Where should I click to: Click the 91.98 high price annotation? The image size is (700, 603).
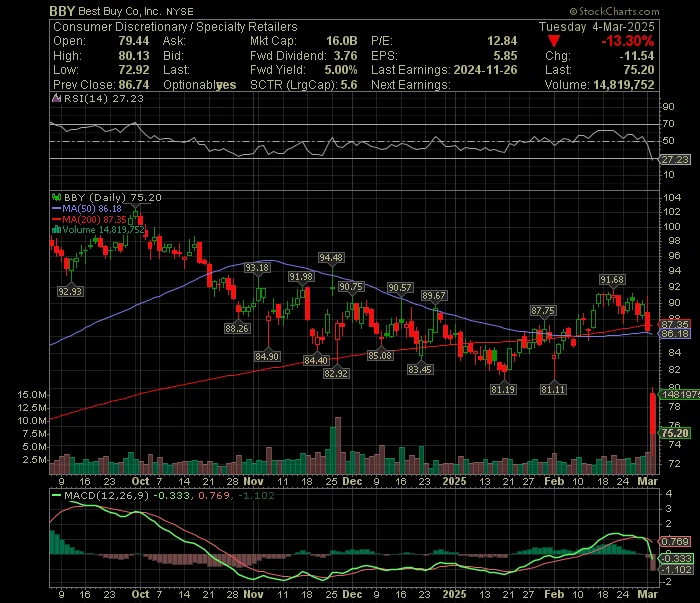(300, 277)
